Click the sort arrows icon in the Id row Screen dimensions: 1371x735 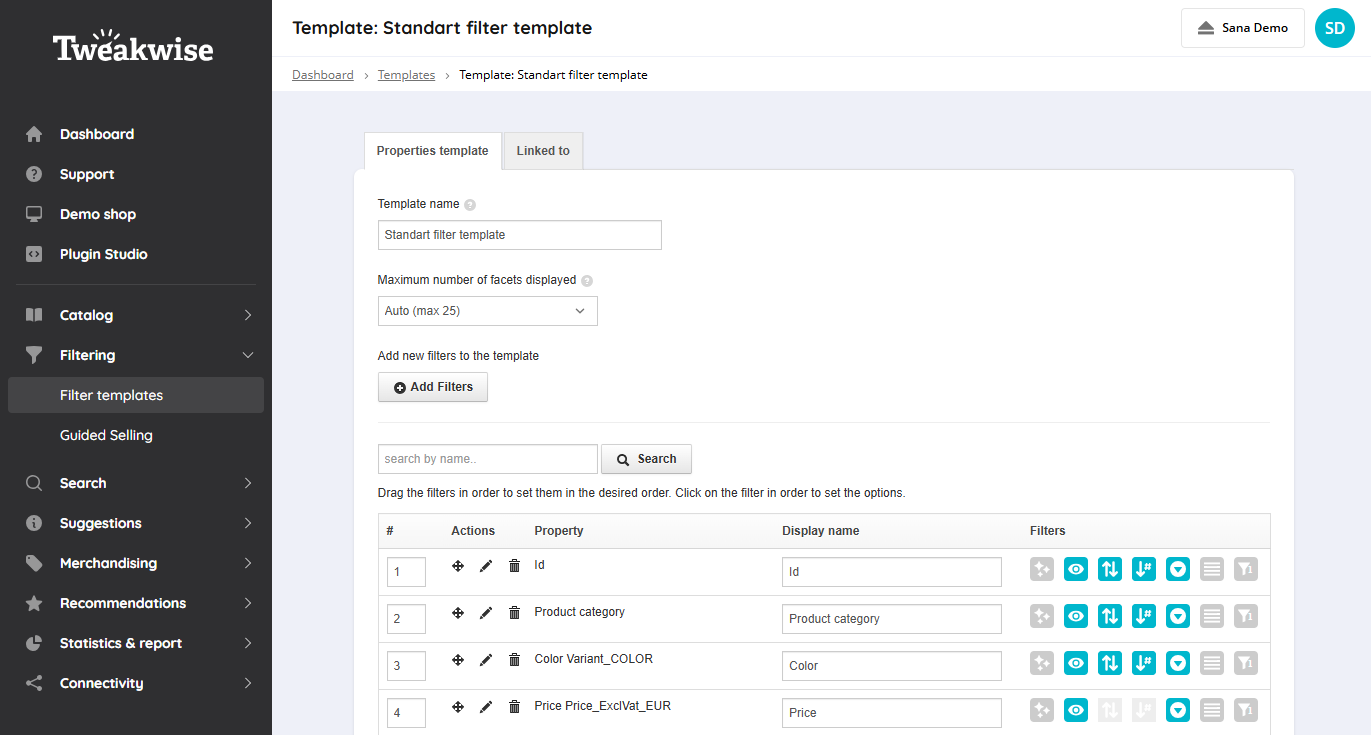(x=1110, y=569)
